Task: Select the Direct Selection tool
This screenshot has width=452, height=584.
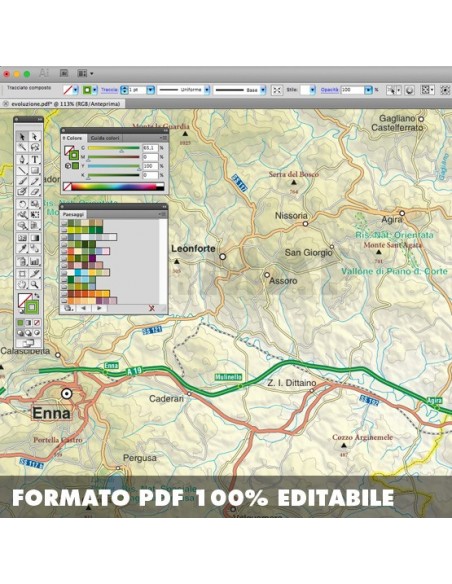Action: coord(35,137)
